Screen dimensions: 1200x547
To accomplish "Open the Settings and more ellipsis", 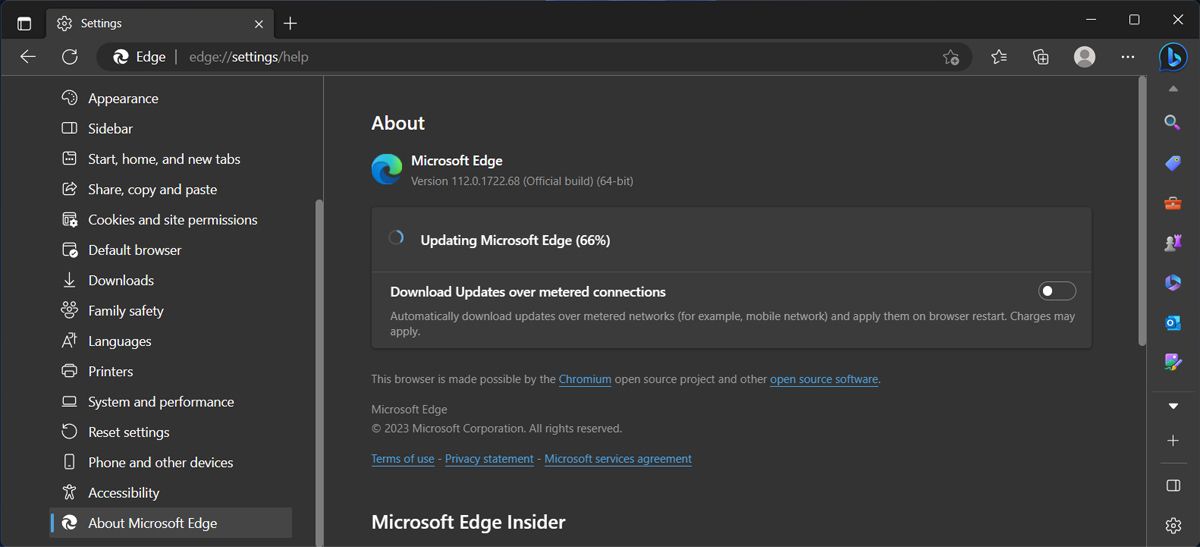I will 1128,57.
